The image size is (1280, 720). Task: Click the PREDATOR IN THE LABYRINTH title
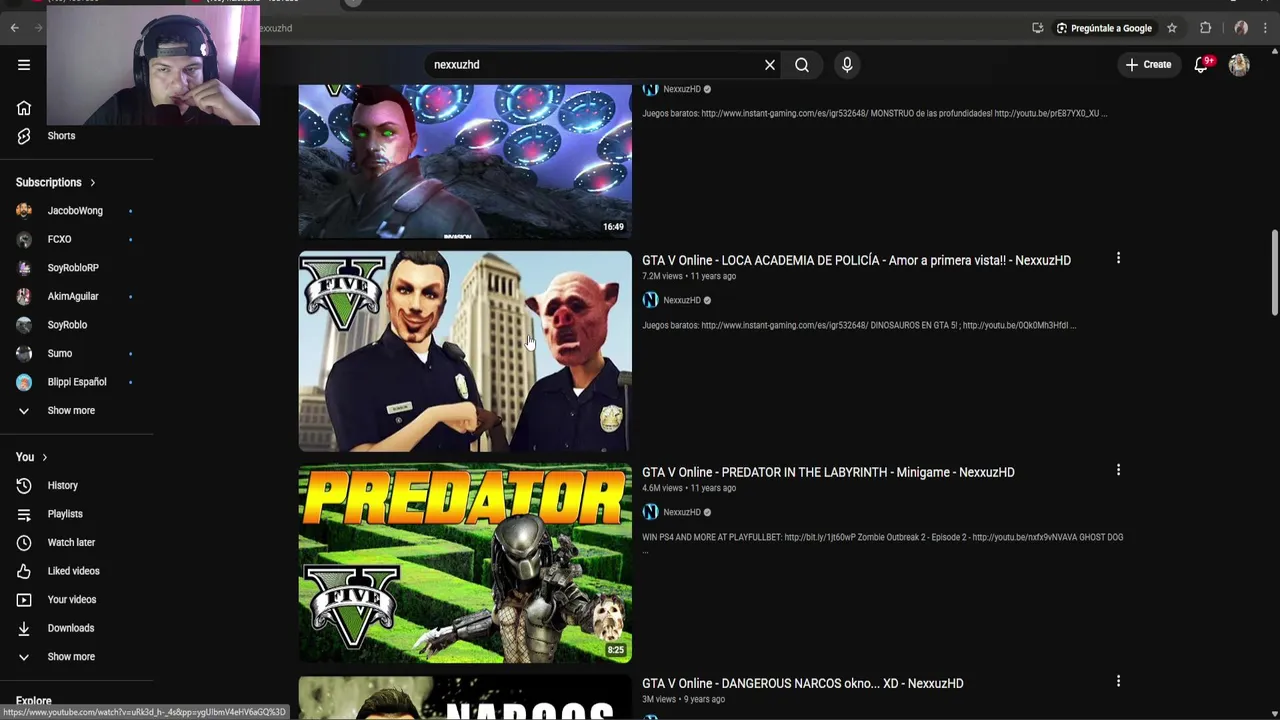click(x=828, y=472)
